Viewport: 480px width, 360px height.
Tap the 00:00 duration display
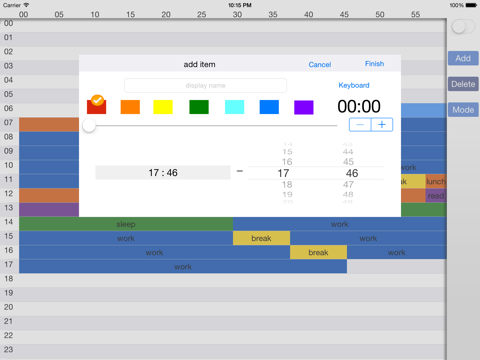(359, 106)
